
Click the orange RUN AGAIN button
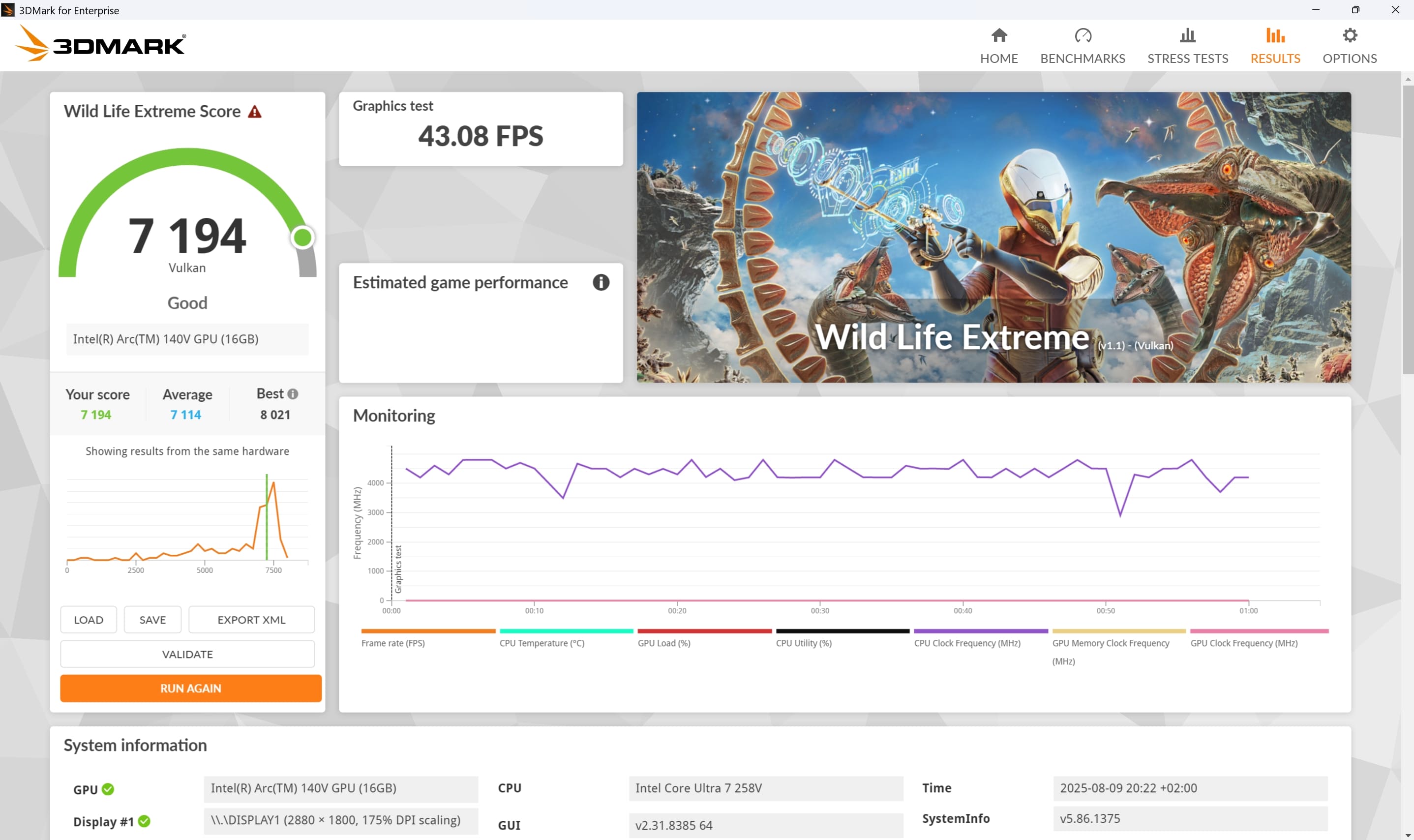(191, 689)
